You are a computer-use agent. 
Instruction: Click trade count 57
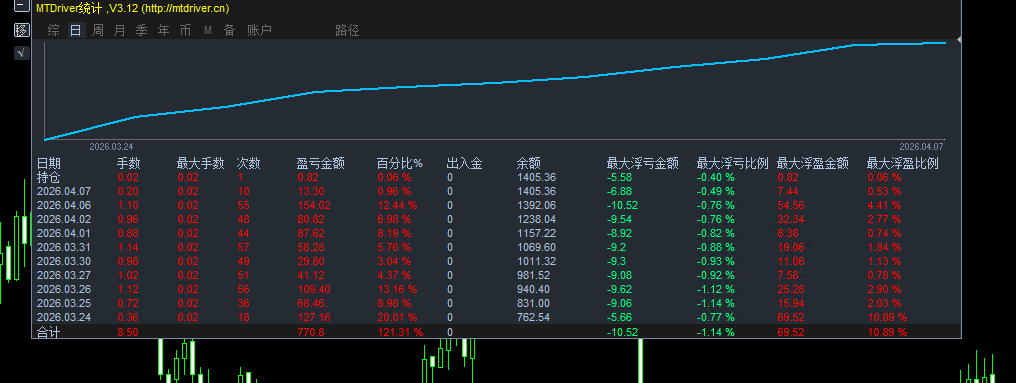(x=243, y=247)
